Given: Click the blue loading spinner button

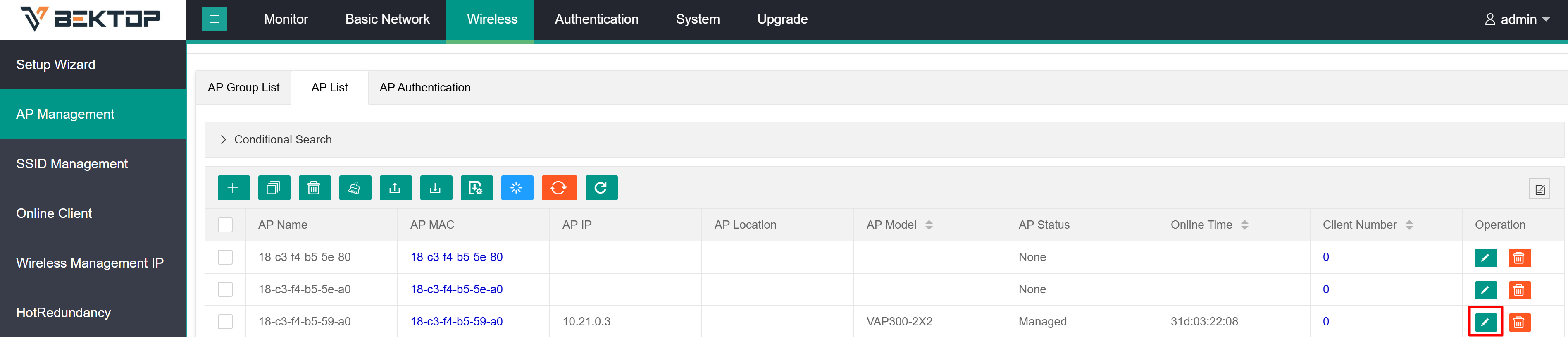Looking at the screenshot, I should [x=517, y=188].
